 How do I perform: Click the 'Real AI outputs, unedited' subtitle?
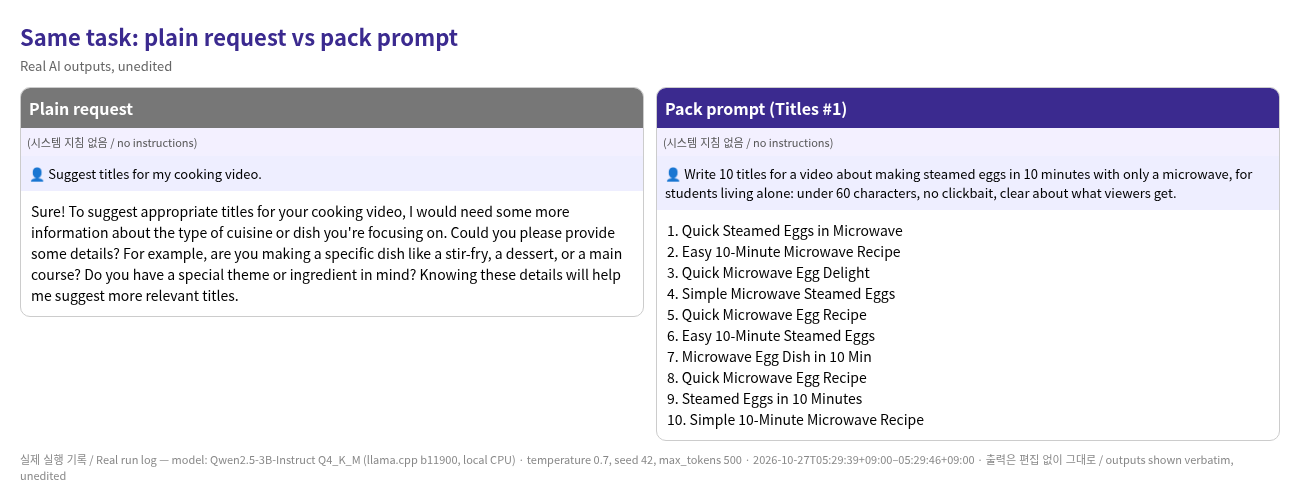[96, 66]
